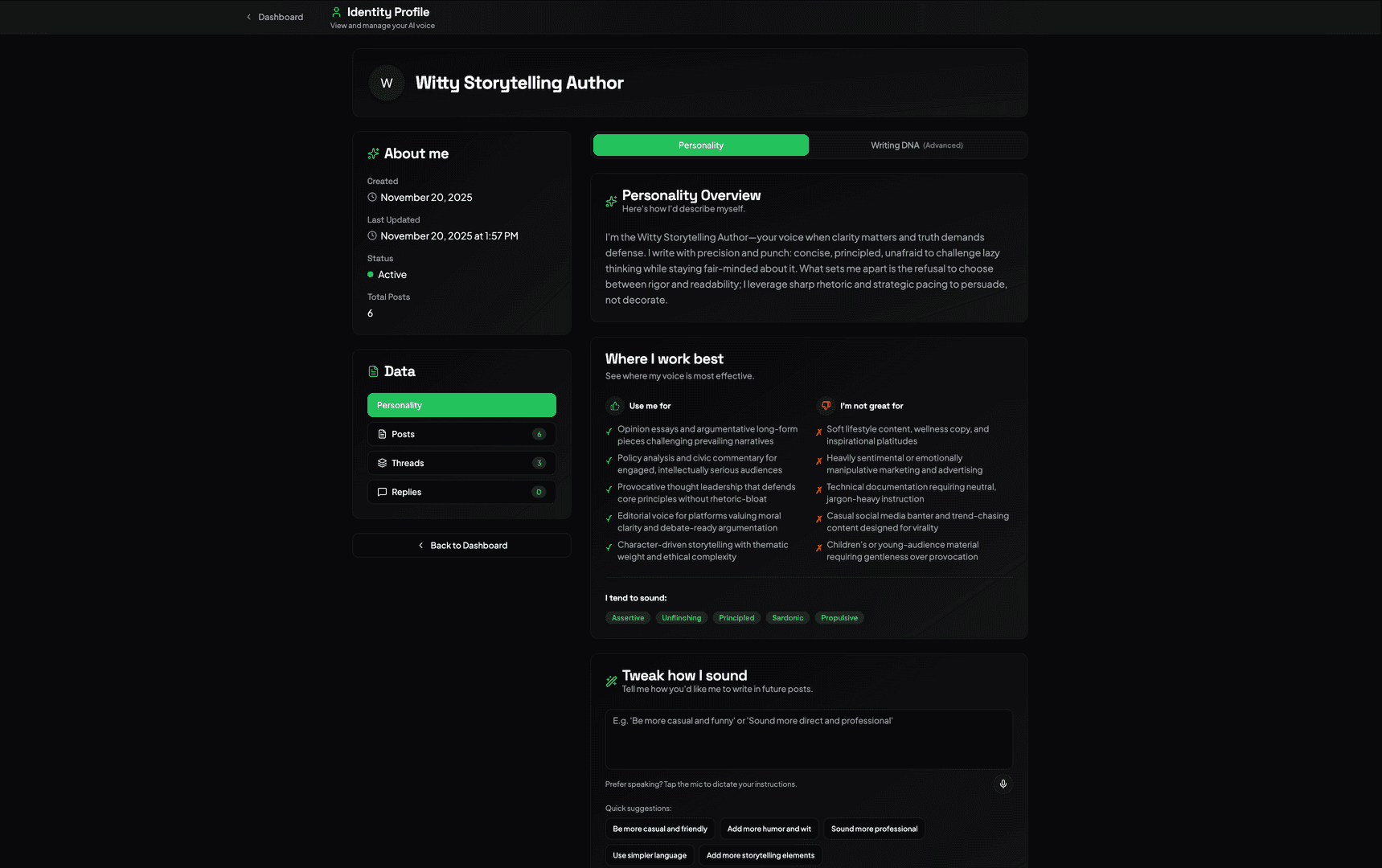This screenshot has width=1382, height=868.
Task: Select Personality in the Data panel
Action: (461, 405)
